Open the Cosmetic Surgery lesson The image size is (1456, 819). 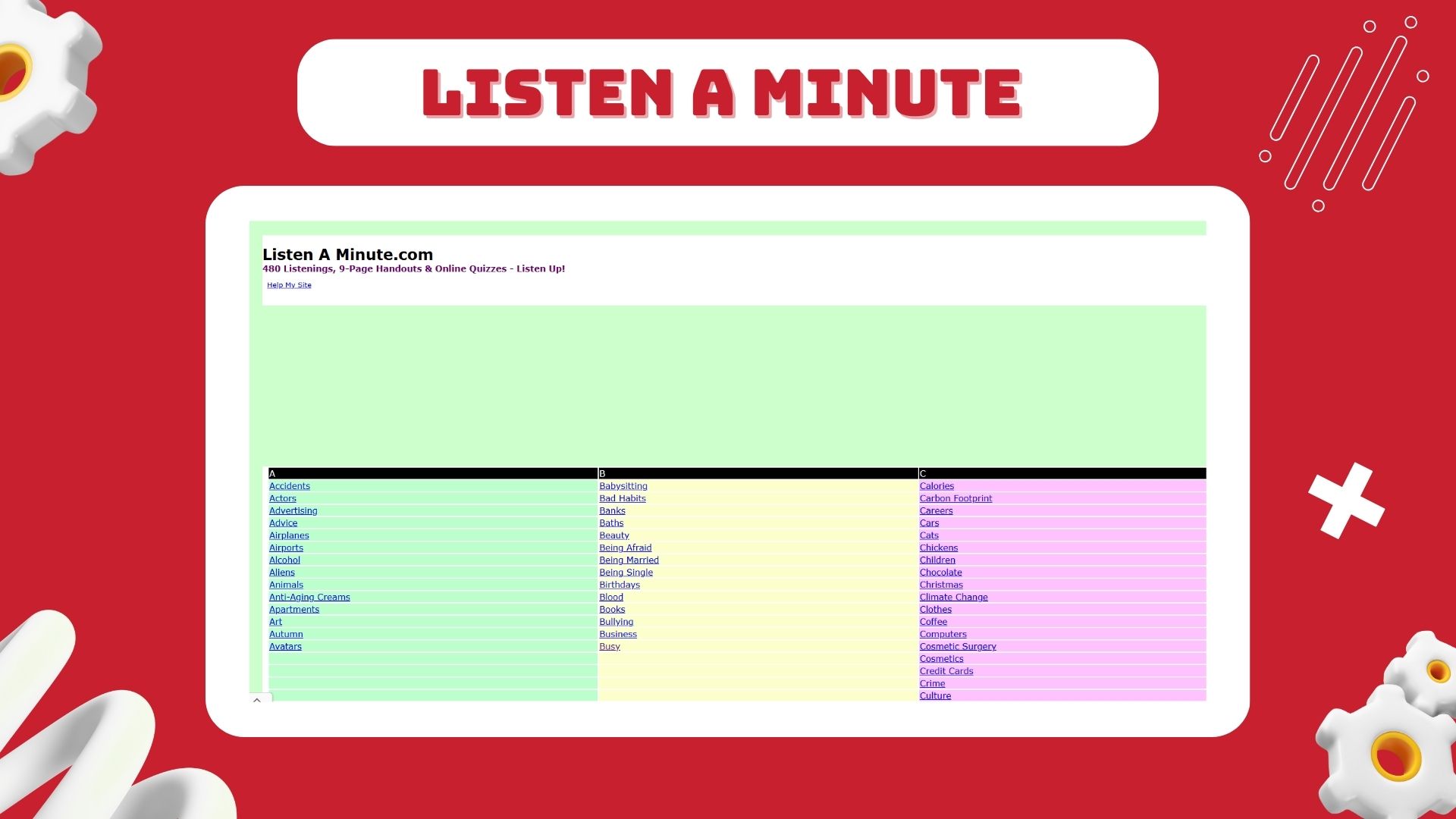point(958,646)
